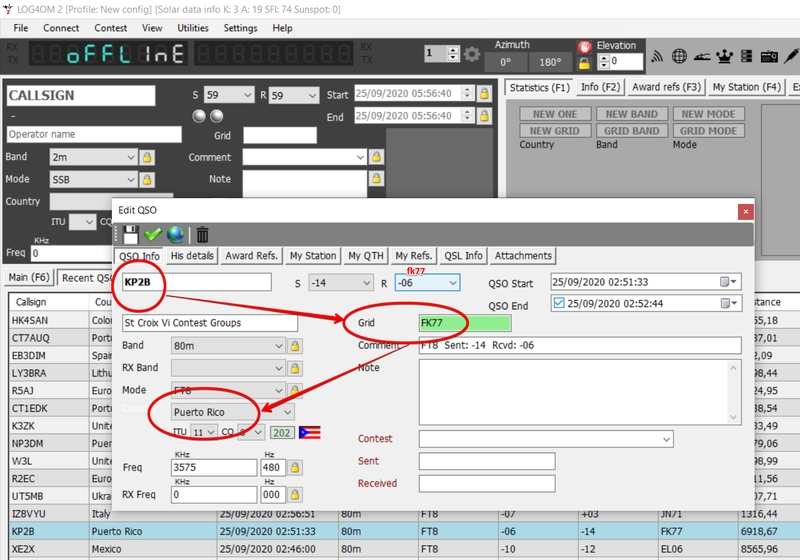Toggle the lock beside RX Freq field
Screen dimensions: 800x560
click(x=294, y=494)
